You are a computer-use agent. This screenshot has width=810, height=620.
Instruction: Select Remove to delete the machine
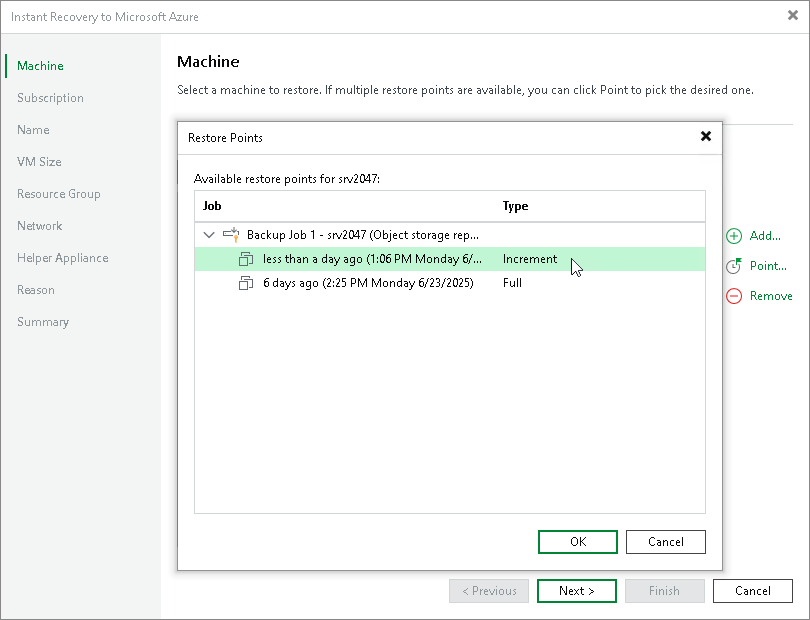click(x=771, y=296)
